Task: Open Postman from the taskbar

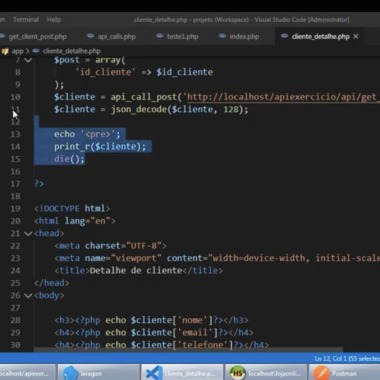Action: (344, 373)
